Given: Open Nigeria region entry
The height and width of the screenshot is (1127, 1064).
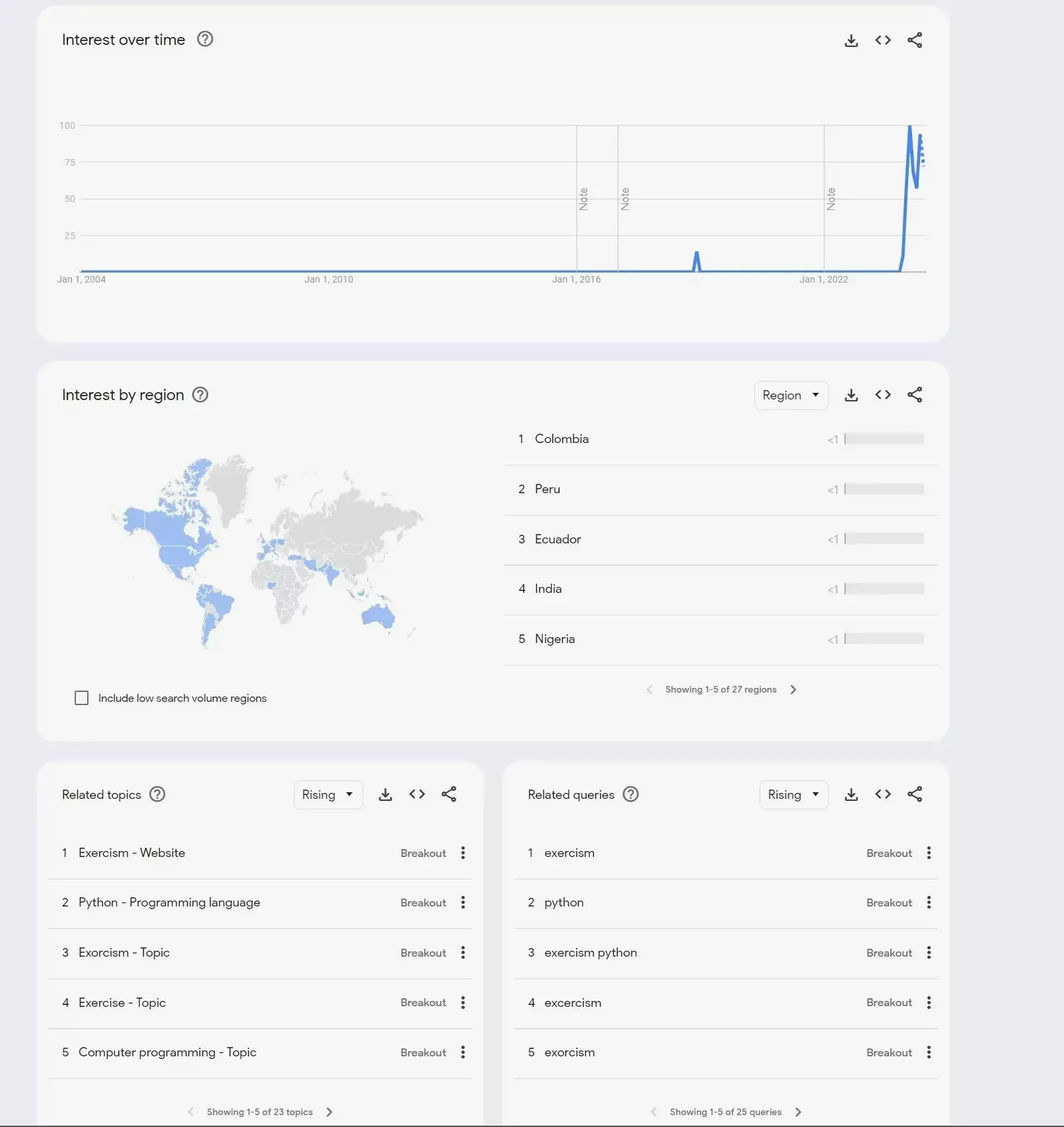Looking at the screenshot, I should 721,639.
